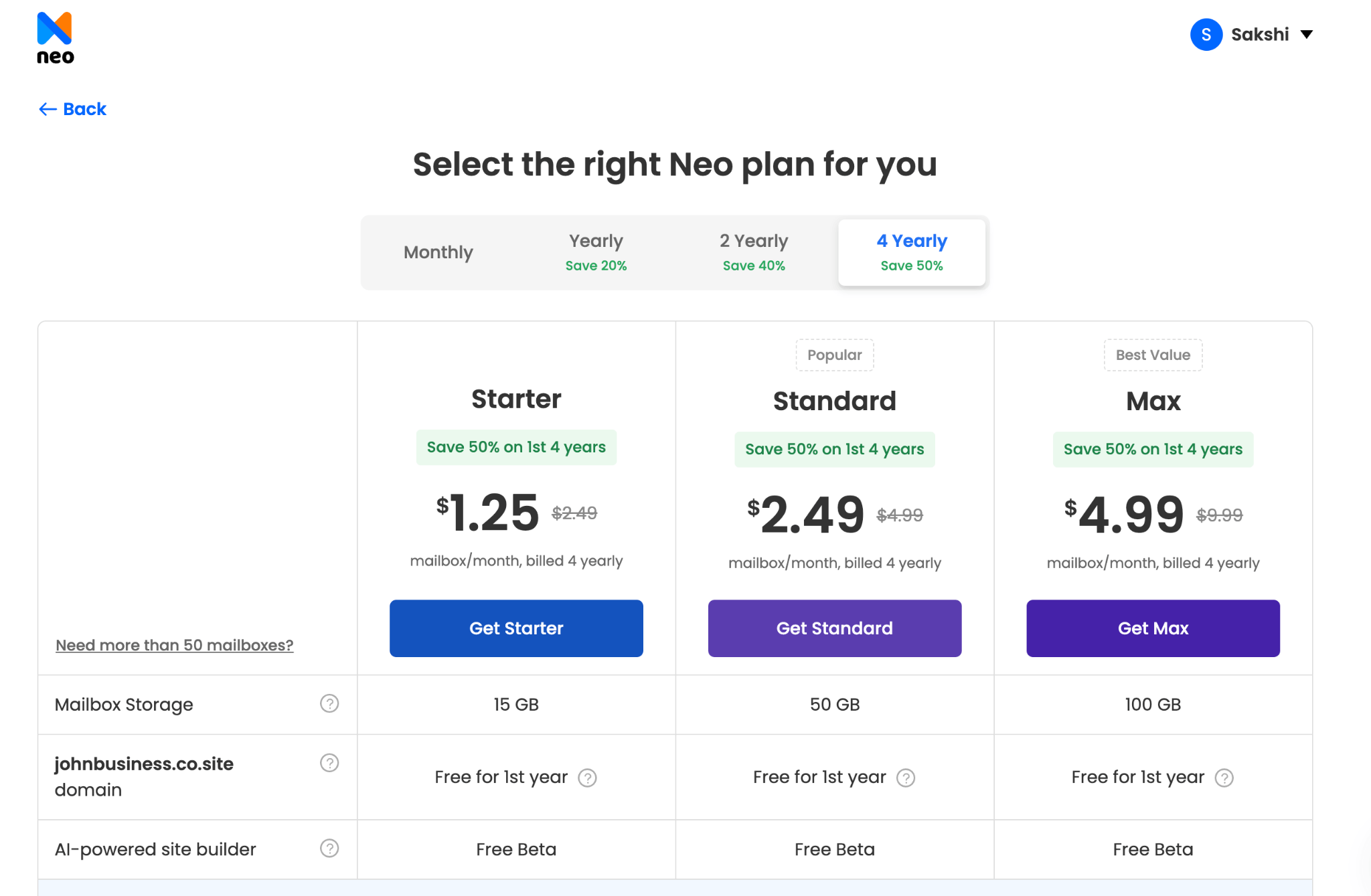Click the Get Max button

pyautogui.click(x=1153, y=628)
